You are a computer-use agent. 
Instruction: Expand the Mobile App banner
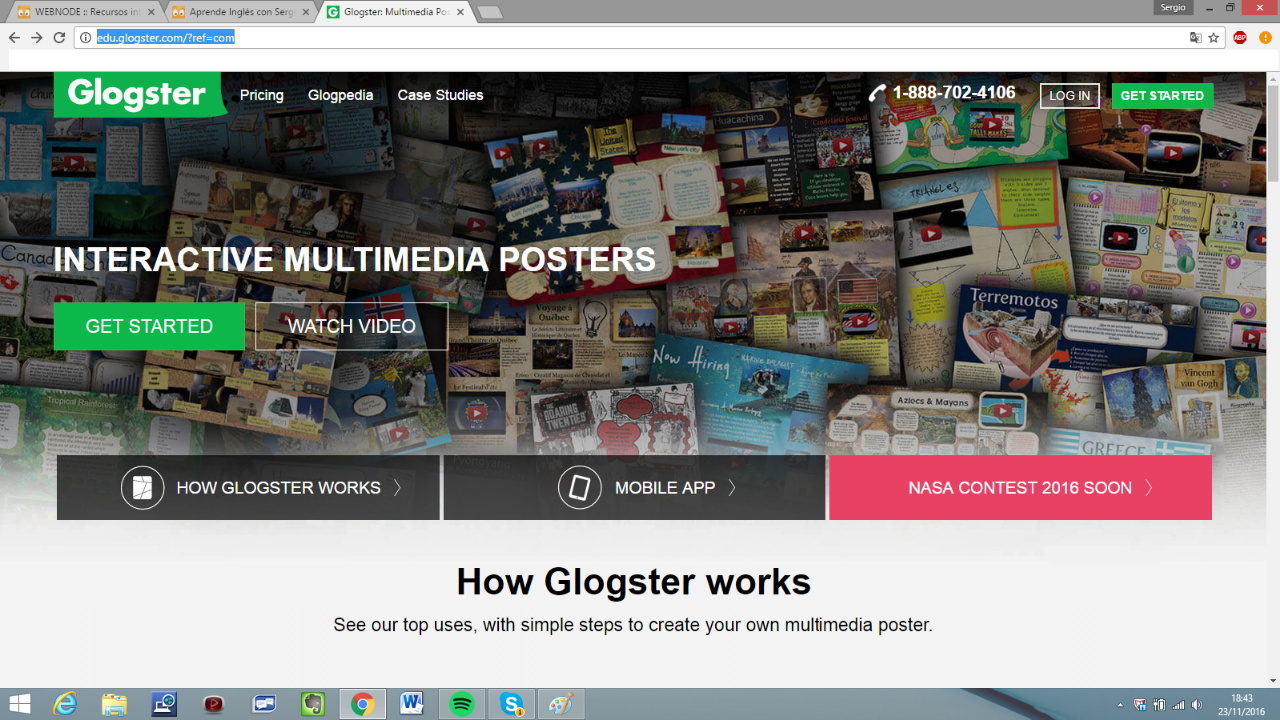tap(634, 488)
